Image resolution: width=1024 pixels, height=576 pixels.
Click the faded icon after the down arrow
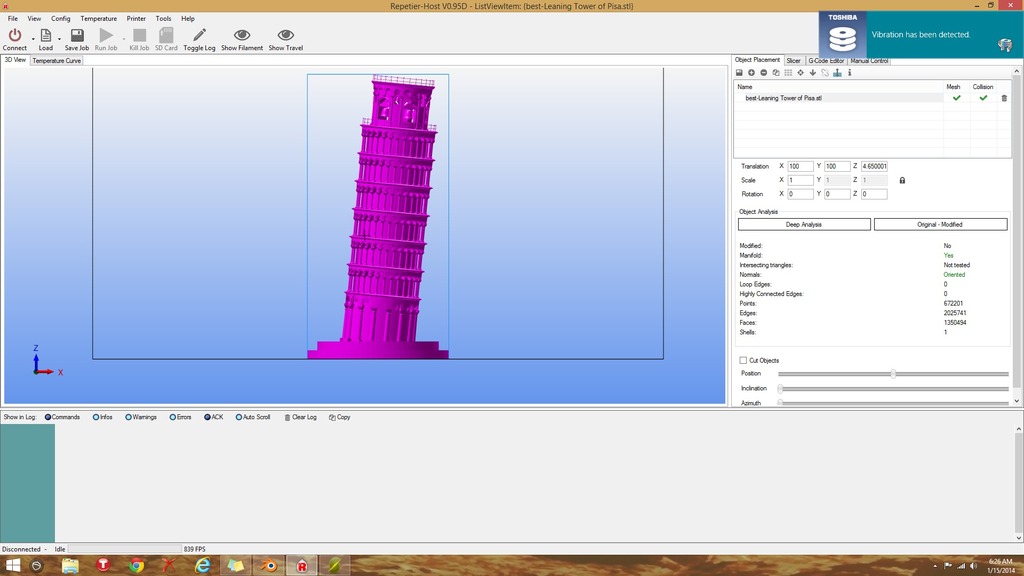[825, 72]
